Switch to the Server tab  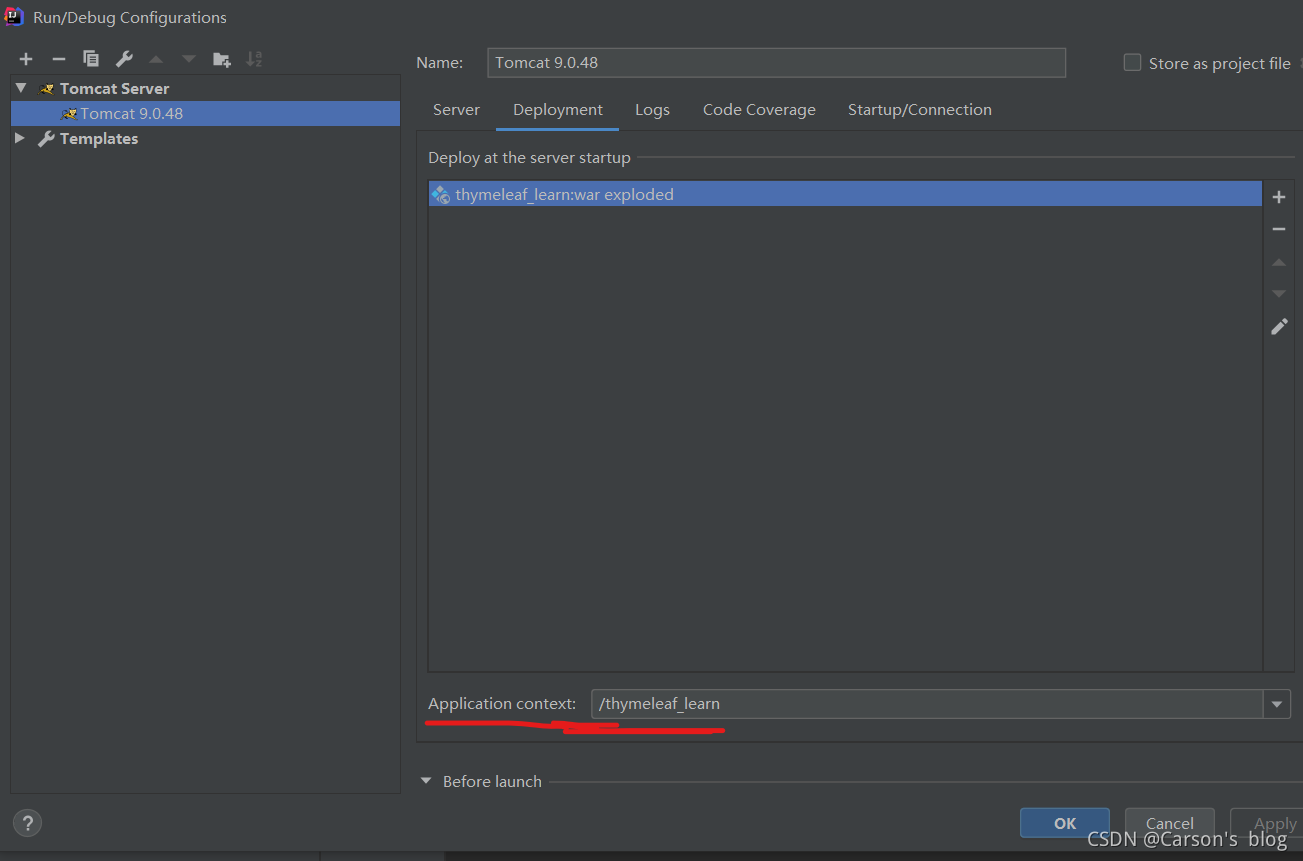click(x=456, y=110)
